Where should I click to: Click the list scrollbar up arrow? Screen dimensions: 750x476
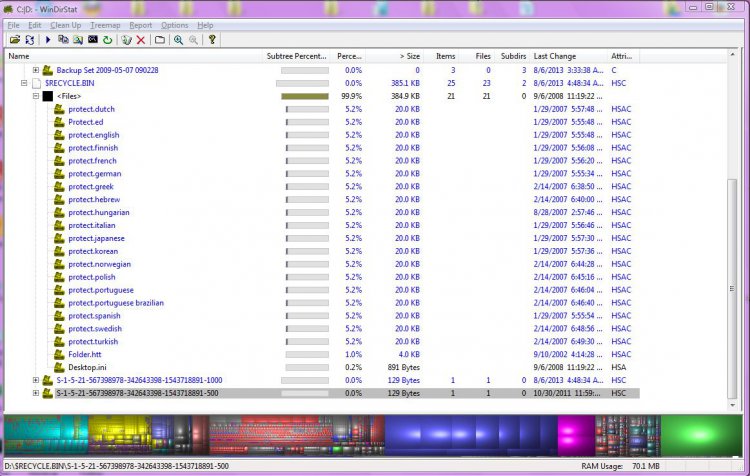(x=732, y=55)
